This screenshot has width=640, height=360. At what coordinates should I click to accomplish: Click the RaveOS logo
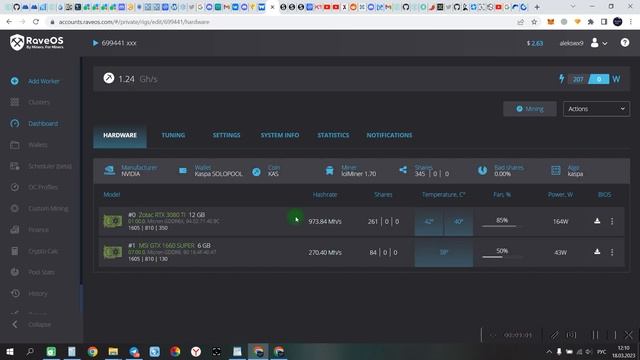(x=37, y=42)
